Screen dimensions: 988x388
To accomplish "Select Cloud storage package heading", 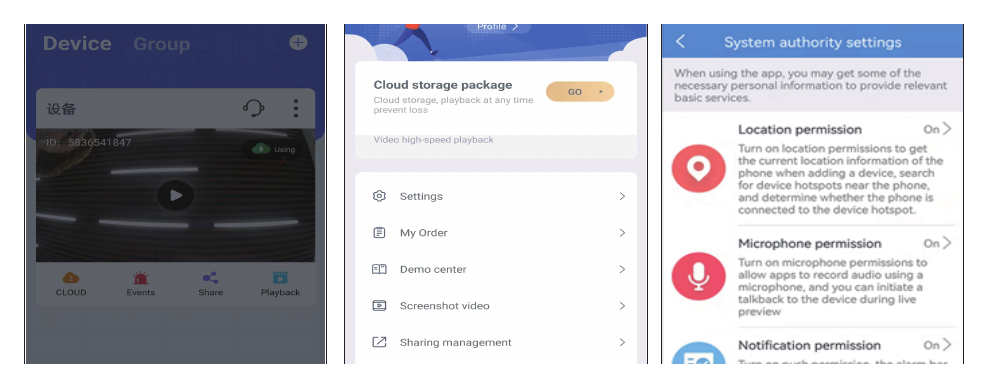I will pyautogui.click(x=443, y=85).
